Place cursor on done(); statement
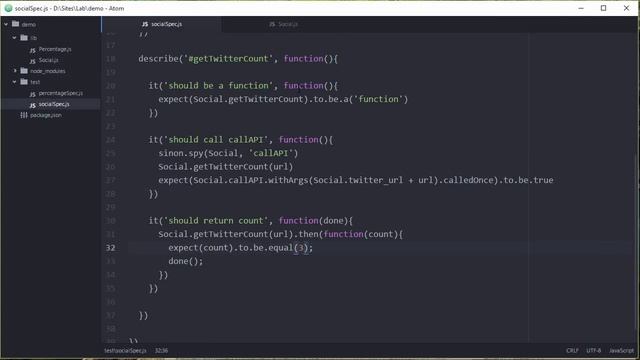 click(186, 261)
